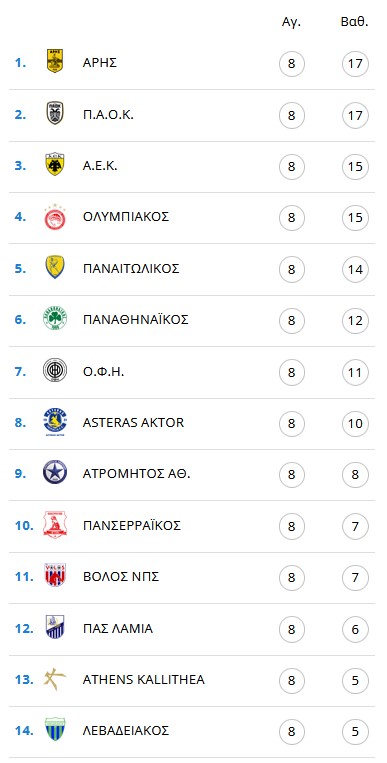387x763 pixels.
Task: Open the Π.Α.Ο.Κ. club logo
Action: point(55,113)
